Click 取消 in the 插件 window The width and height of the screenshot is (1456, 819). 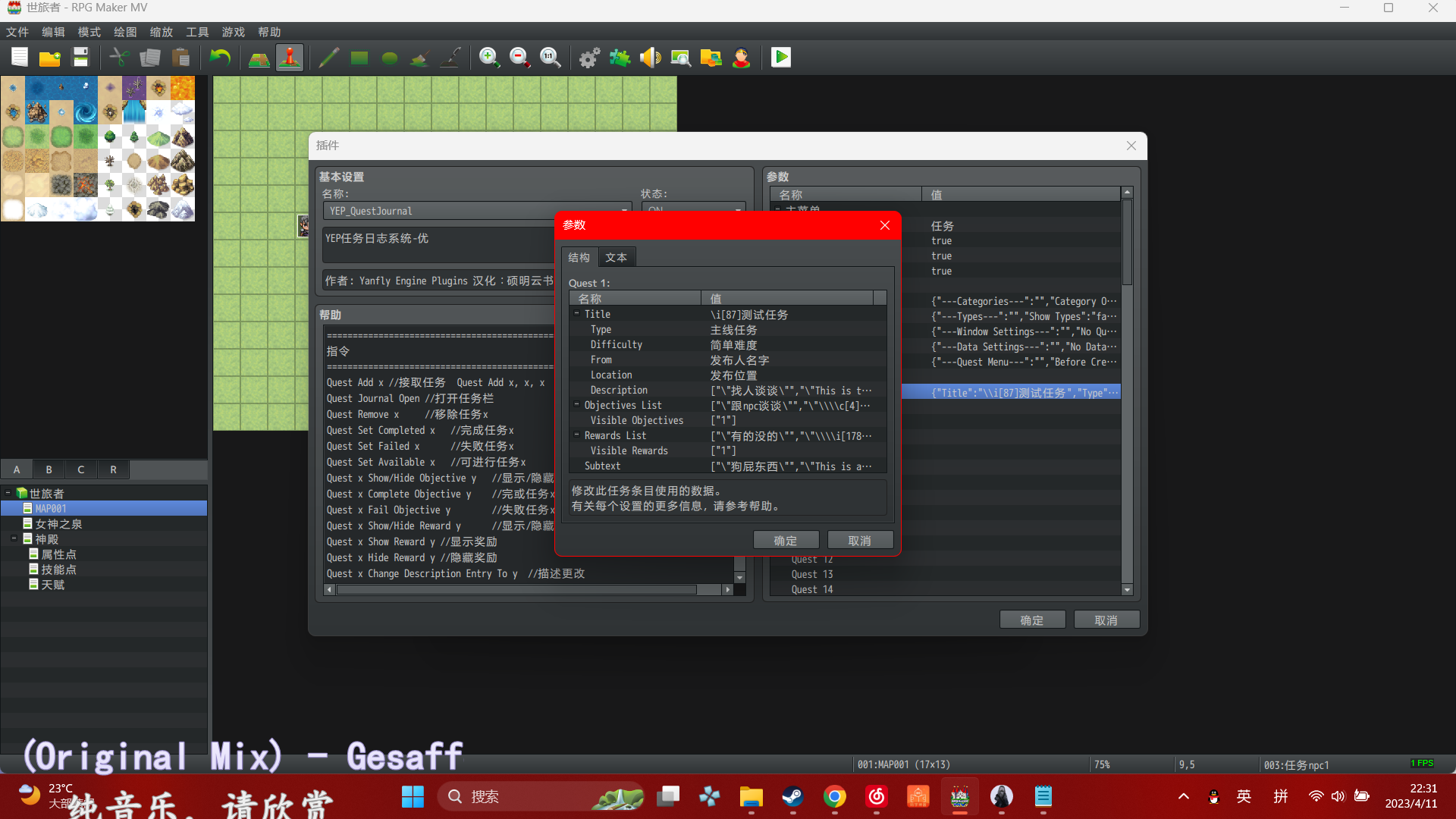[1106, 620]
